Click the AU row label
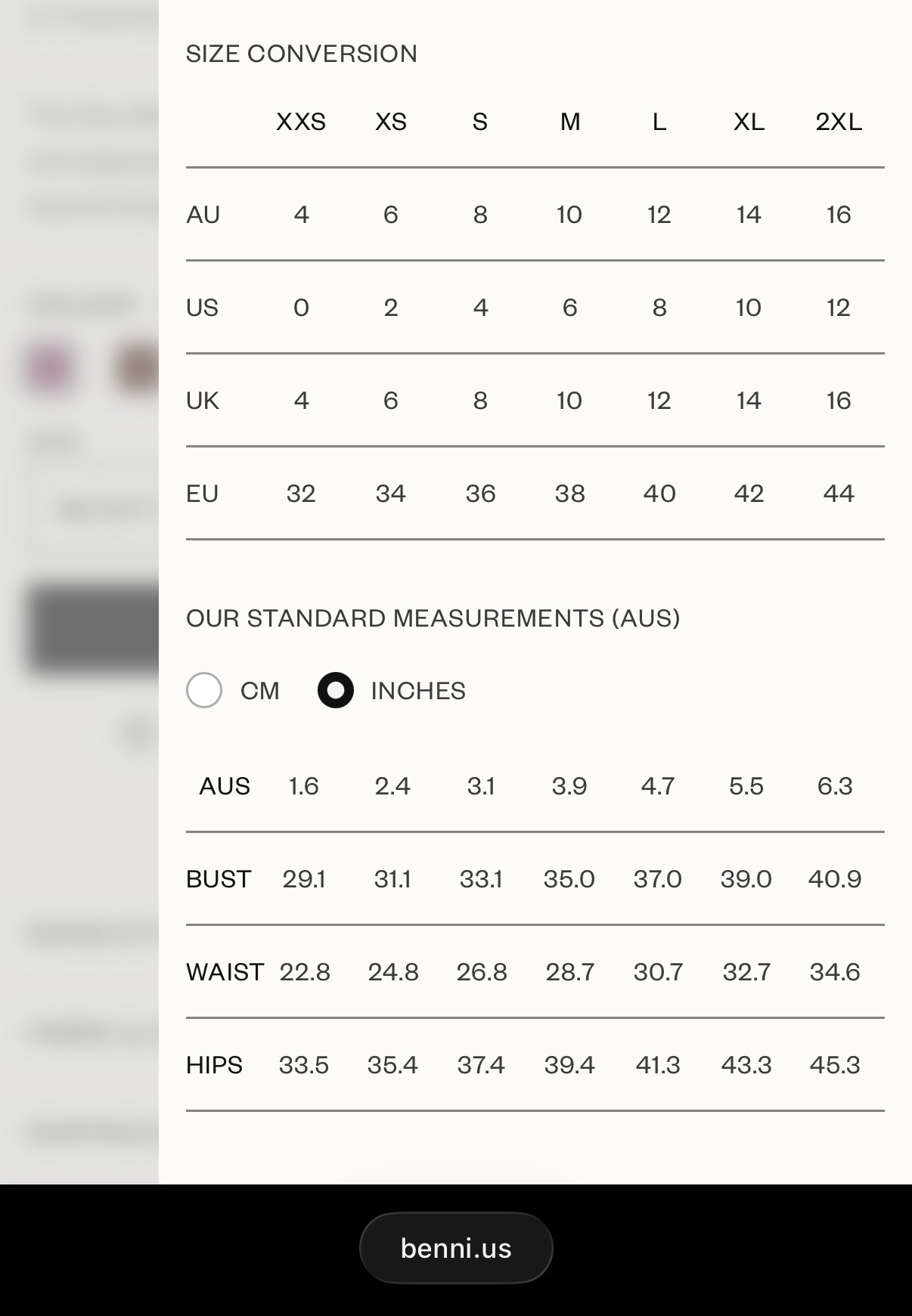Screen dimensions: 912x1316 tap(203, 215)
